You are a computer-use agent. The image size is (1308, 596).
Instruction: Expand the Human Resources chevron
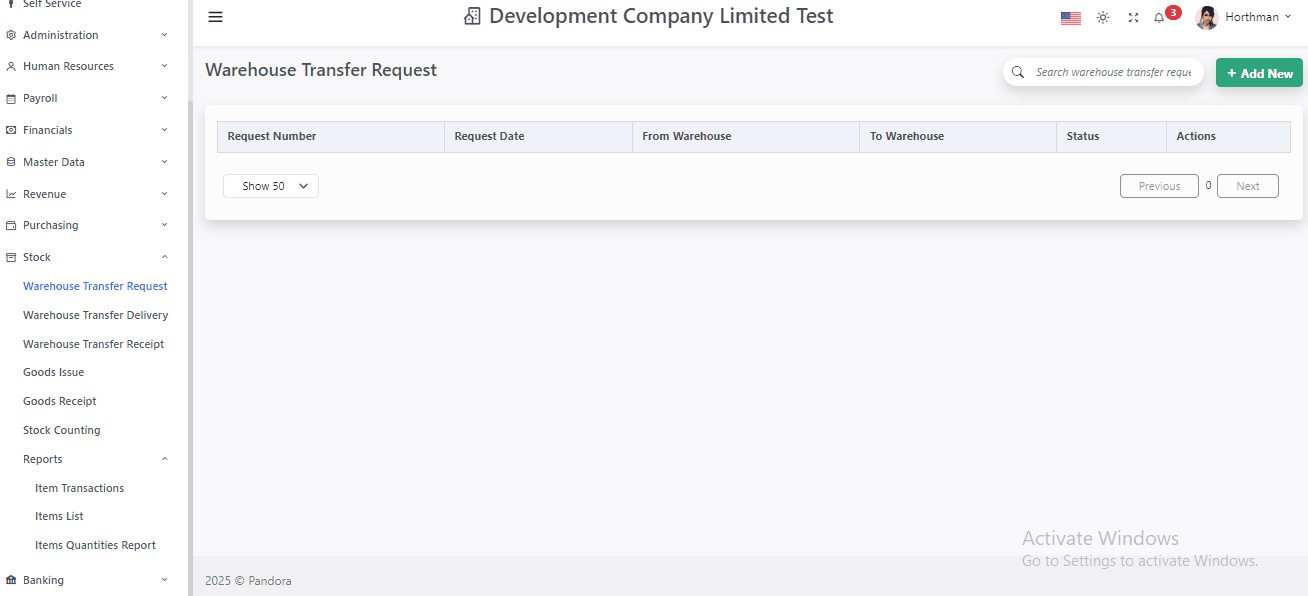[x=165, y=66]
